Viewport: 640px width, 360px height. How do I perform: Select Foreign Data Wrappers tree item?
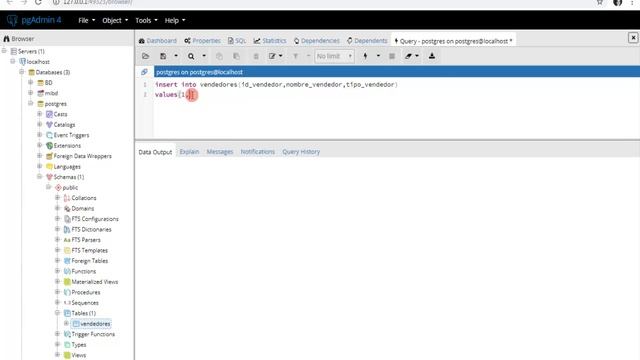(x=82, y=156)
